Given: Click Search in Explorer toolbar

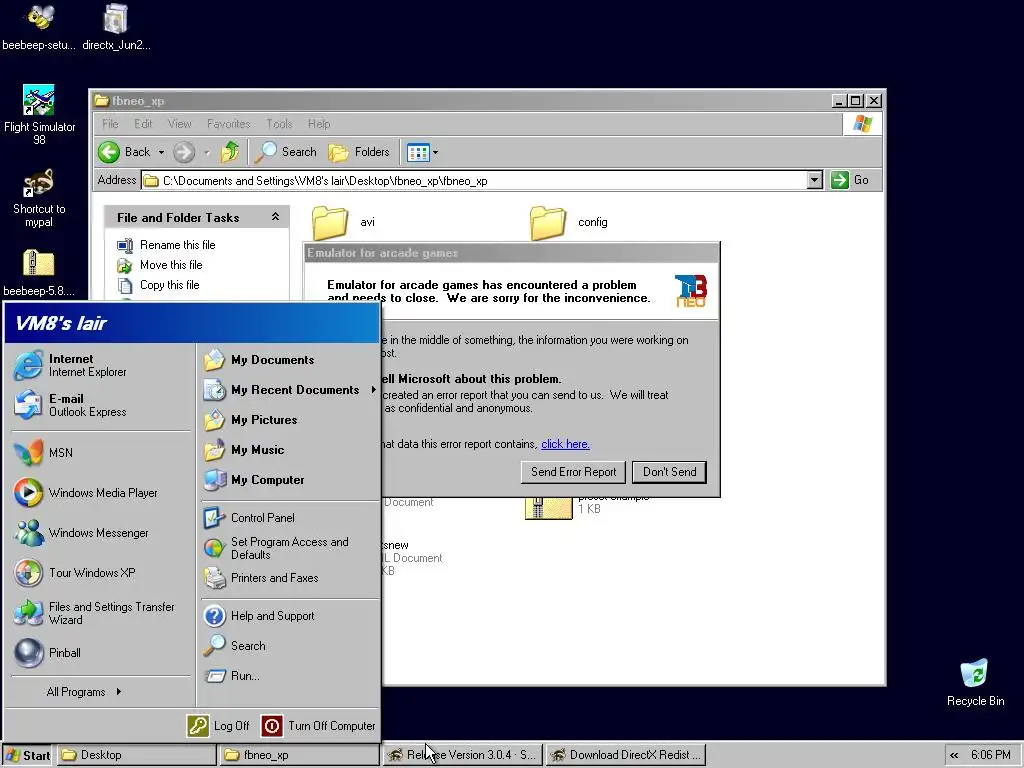Looking at the screenshot, I should pos(285,152).
